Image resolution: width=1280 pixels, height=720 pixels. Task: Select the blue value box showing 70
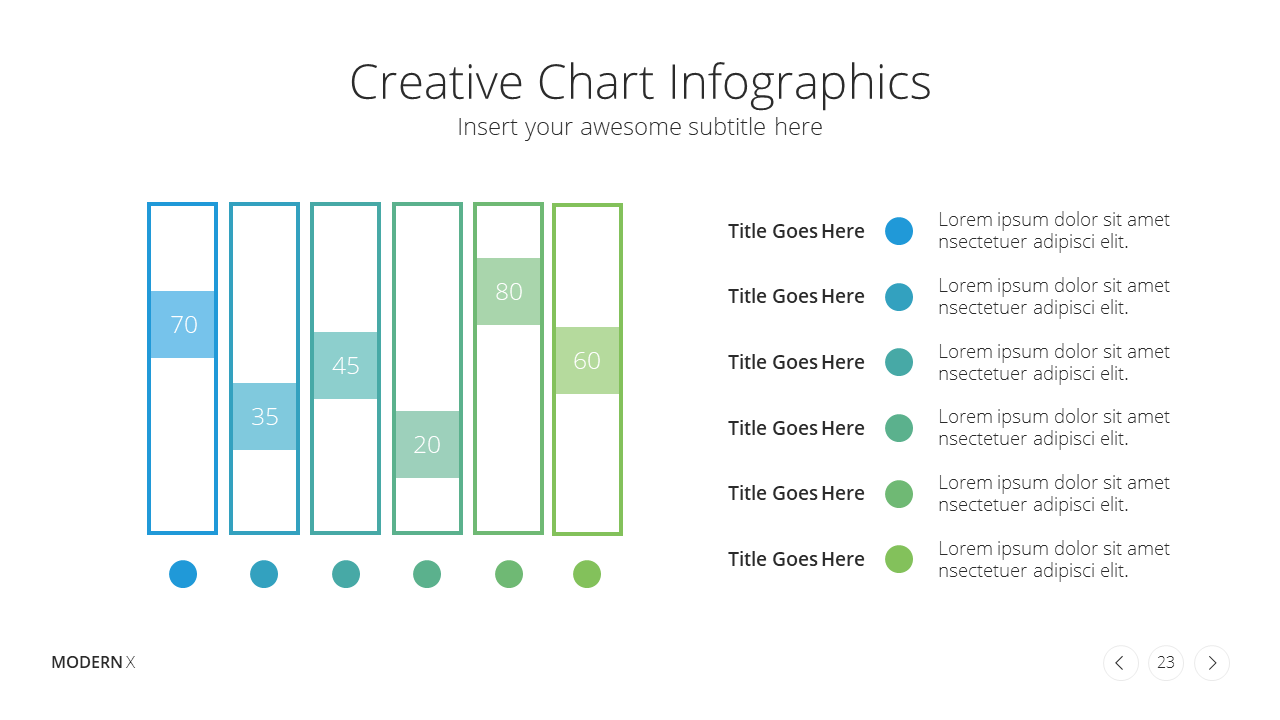[183, 324]
